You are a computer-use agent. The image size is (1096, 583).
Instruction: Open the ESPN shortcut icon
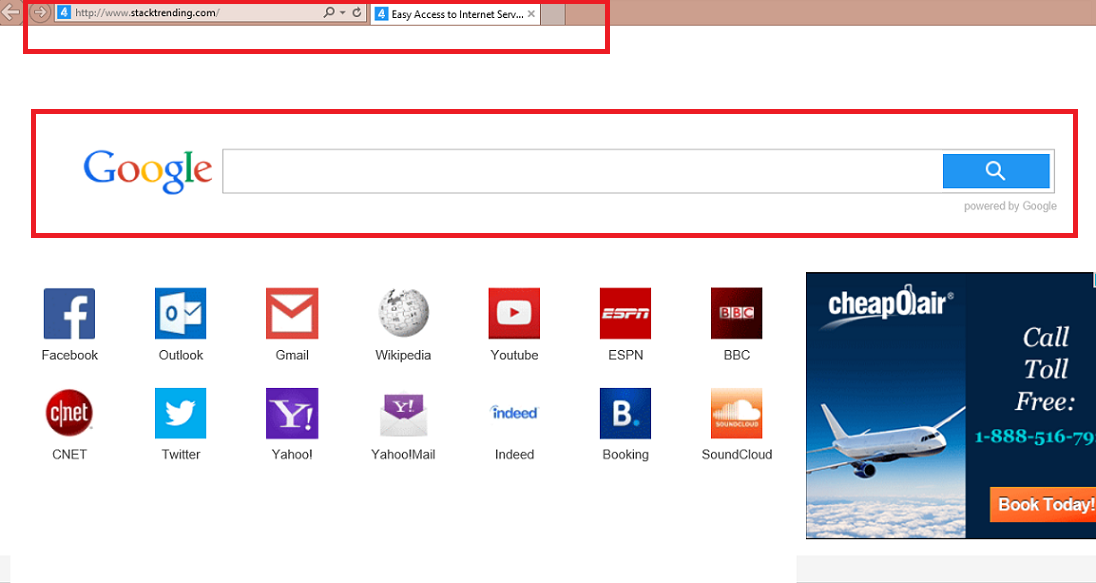click(625, 314)
